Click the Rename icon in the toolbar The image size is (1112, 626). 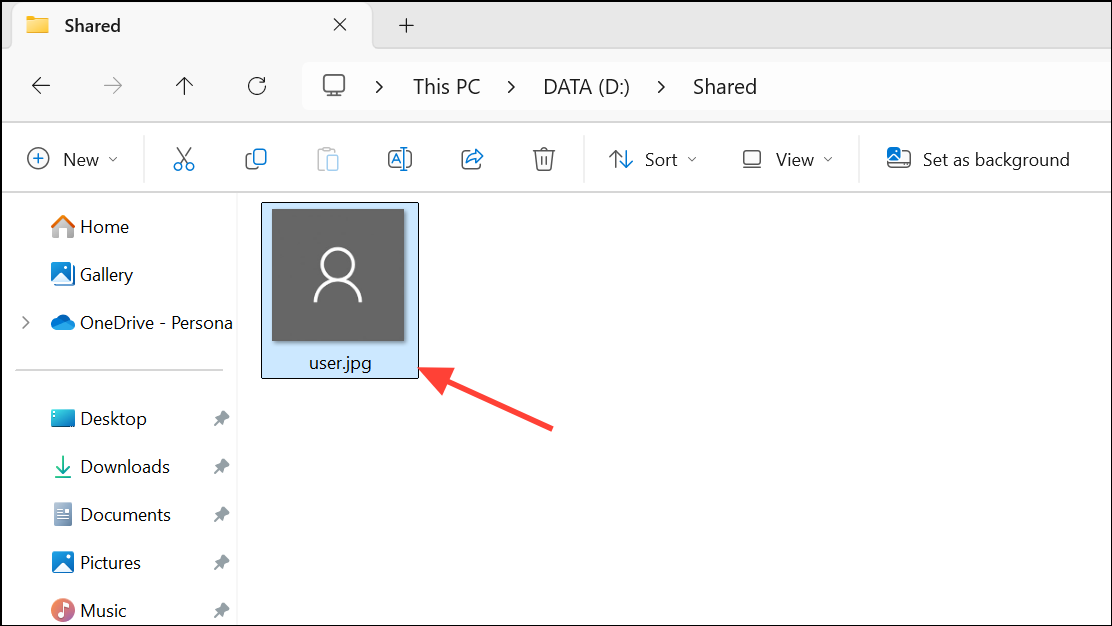click(399, 159)
